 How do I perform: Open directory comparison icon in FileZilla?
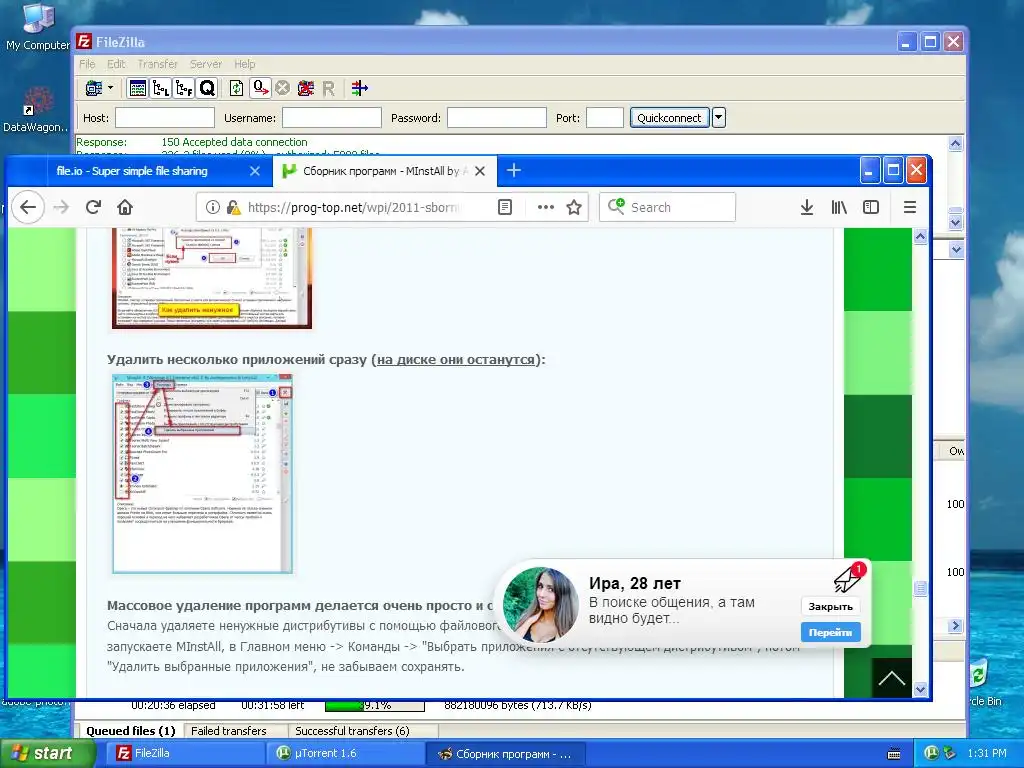[359, 88]
